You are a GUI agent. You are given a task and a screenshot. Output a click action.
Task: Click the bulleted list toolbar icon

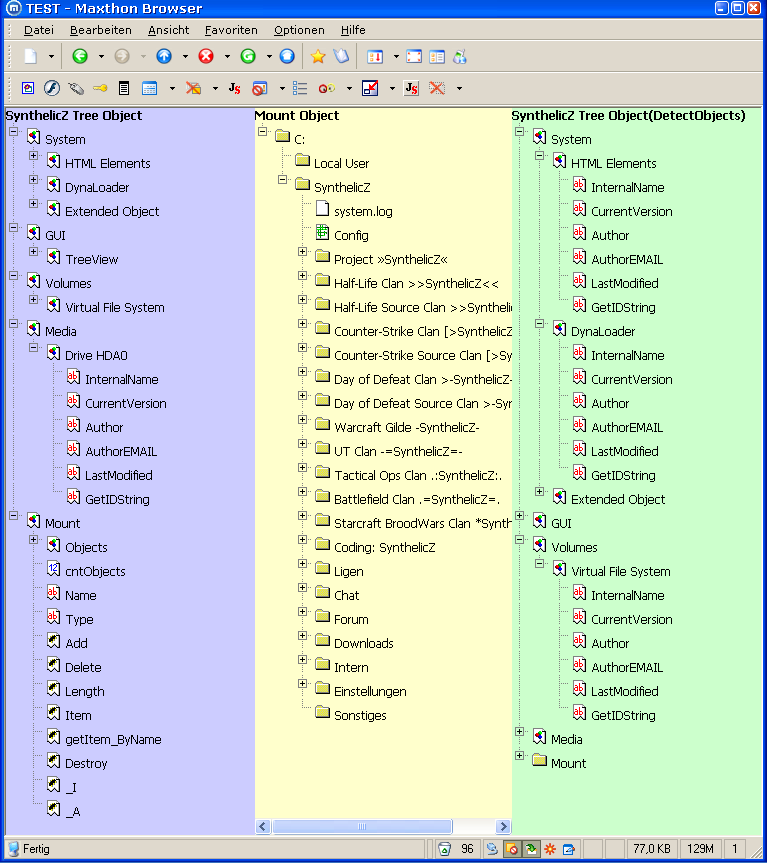tap(300, 88)
